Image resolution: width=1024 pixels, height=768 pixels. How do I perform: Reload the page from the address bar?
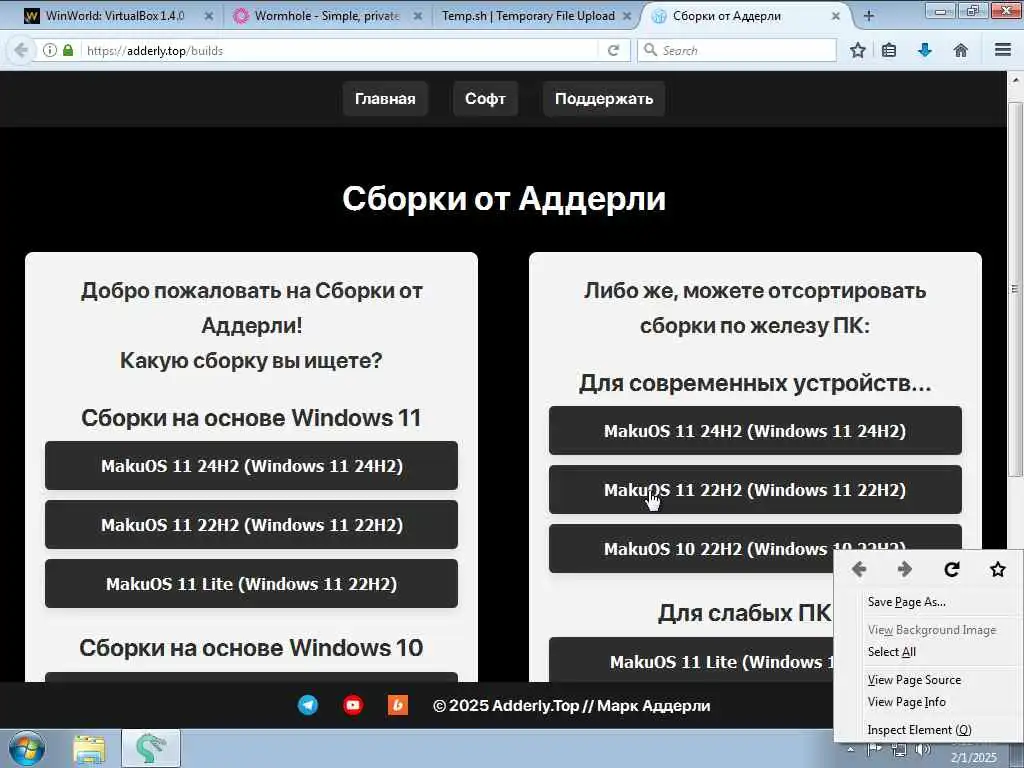(x=613, y=50)
